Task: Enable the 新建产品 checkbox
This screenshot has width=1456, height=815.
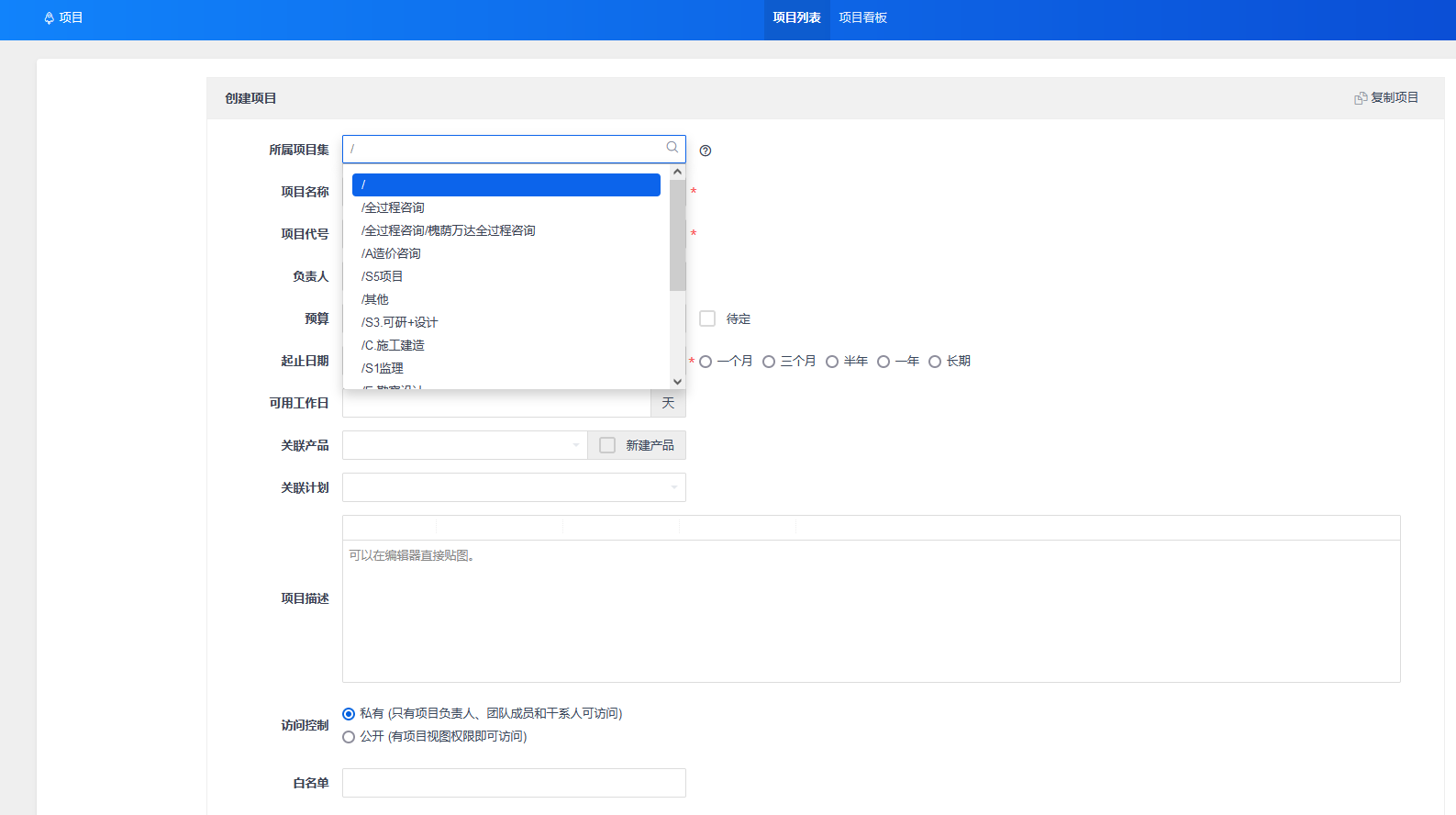Action: pyautogui.click(x=607, y=445)
